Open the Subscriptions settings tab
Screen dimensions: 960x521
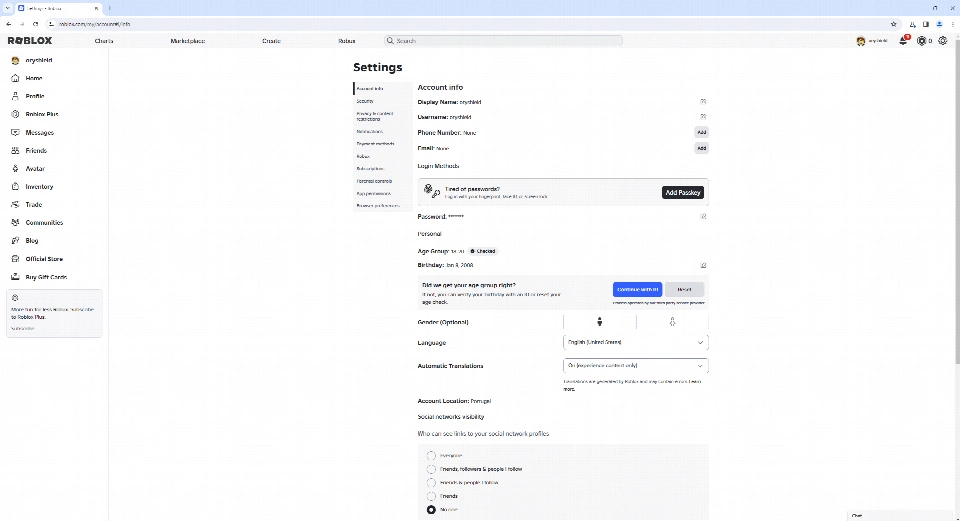tap(382, 168)
